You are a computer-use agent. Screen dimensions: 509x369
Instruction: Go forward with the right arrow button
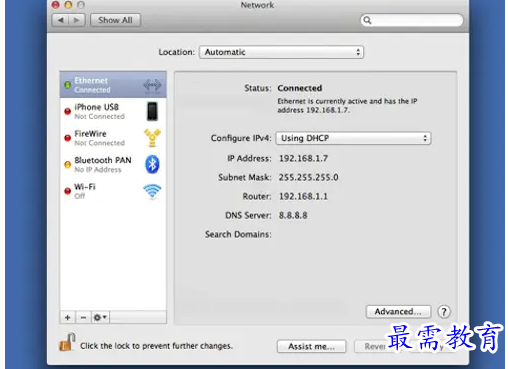[77, 20]
